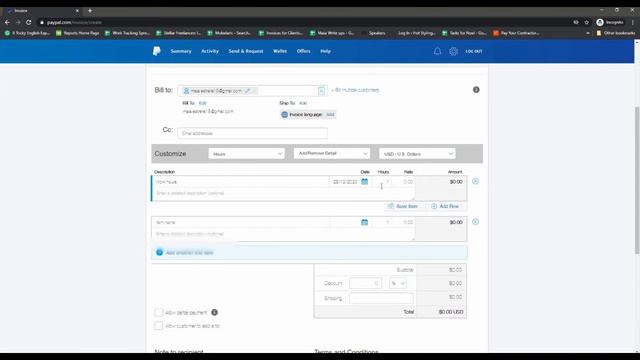640x360 pixels.
Task: Click the plus icon of Add another line item
Action: click(x=160, y=253)
